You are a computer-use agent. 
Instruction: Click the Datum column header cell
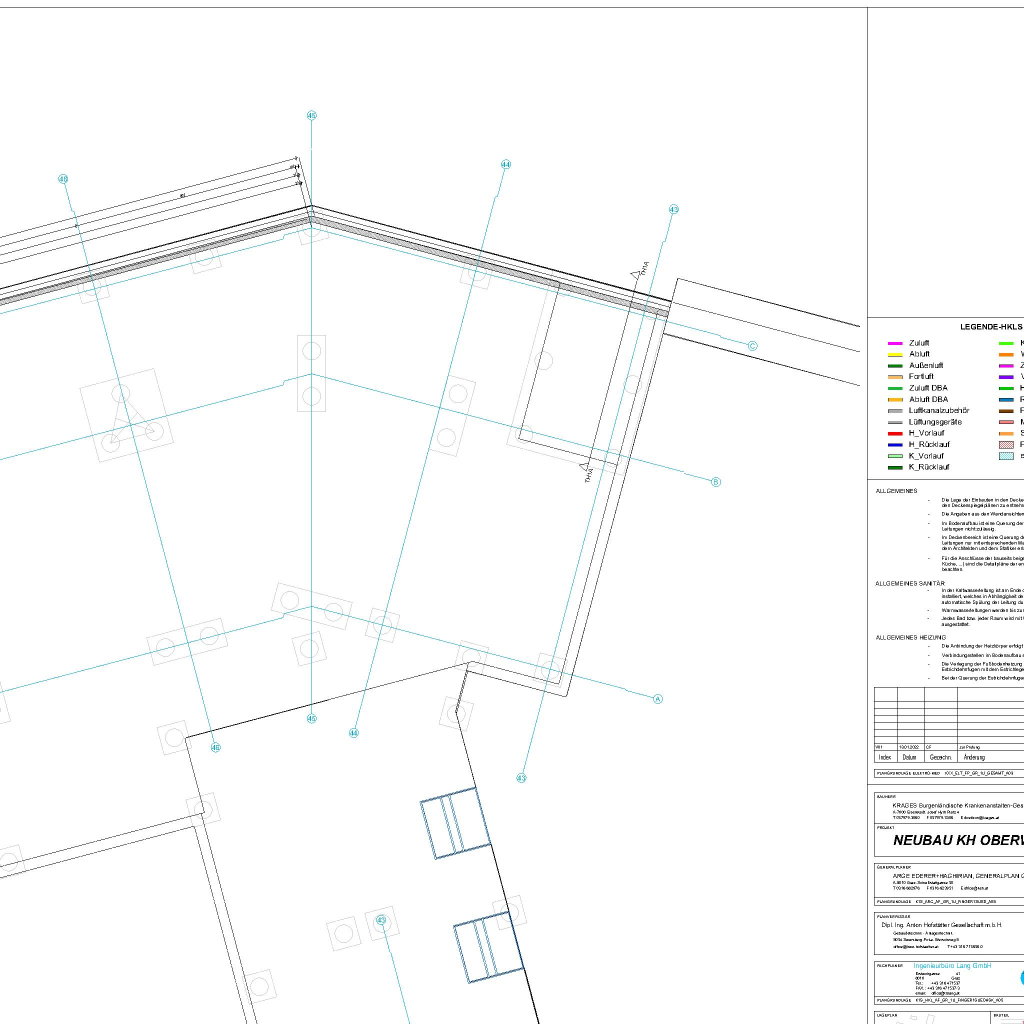click(x=909, y=757)
